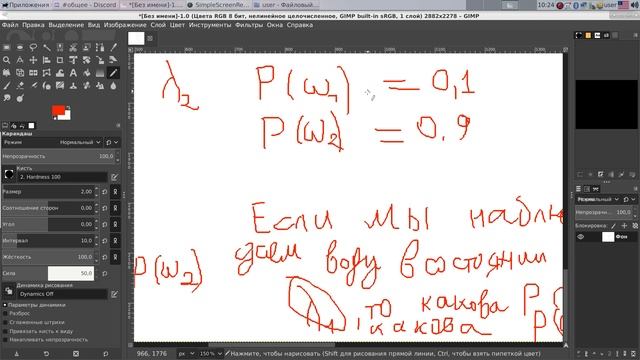Toggle link for hardness (Жёсткость) value
This screenshot has width=640, height=360.
pos(115,257)
